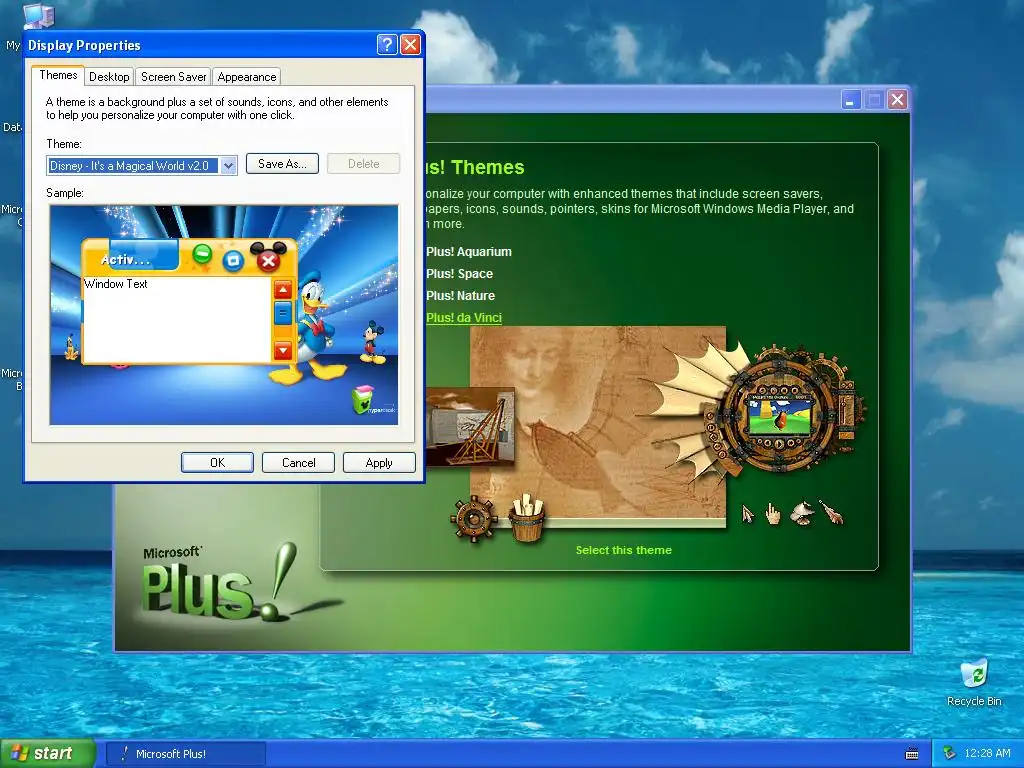Switch to the Appearance tab
The width and height of the screenshot is (1024, 768).
pos(247,77)
